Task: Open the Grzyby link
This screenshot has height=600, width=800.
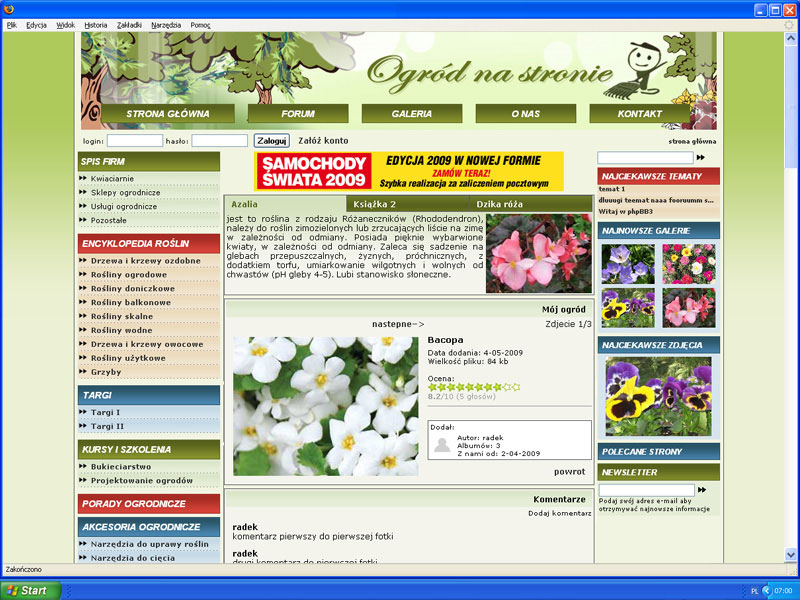Action: coord(106,372)
